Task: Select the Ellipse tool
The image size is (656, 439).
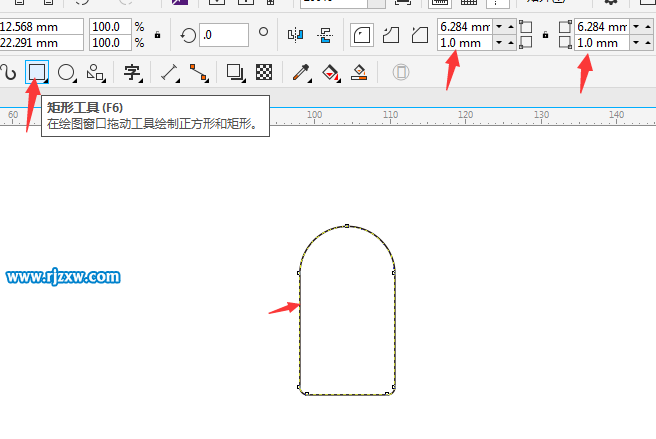Action: pos(66,72)
